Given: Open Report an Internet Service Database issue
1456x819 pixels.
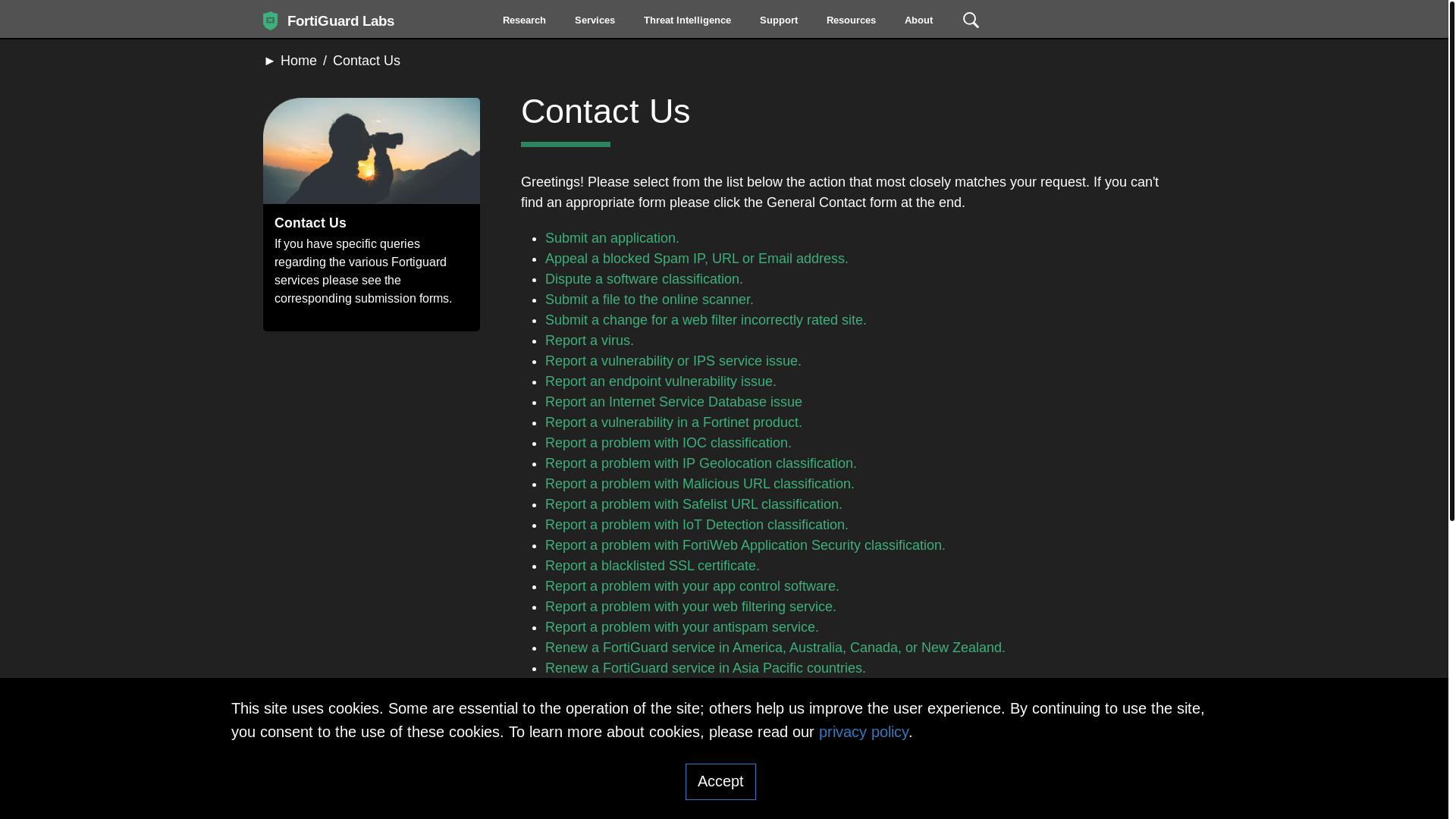Looking at the screenshot, I should pos(673,402).
